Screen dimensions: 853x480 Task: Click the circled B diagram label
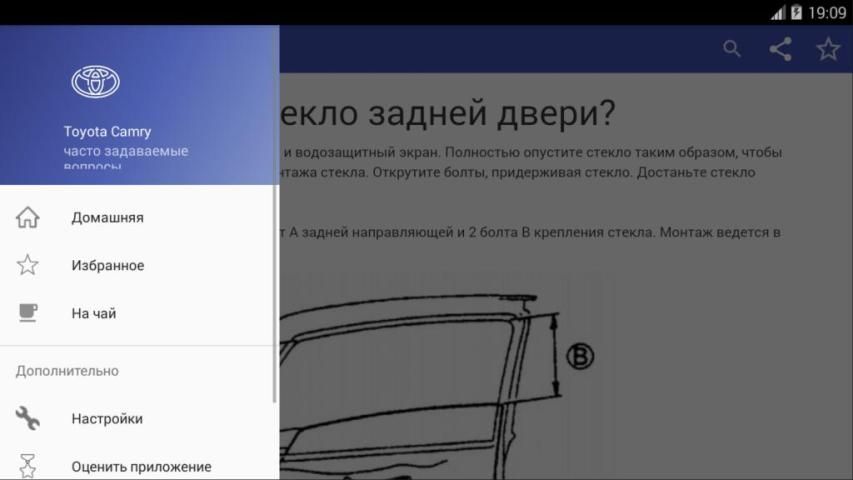click(x=580, y=356)
